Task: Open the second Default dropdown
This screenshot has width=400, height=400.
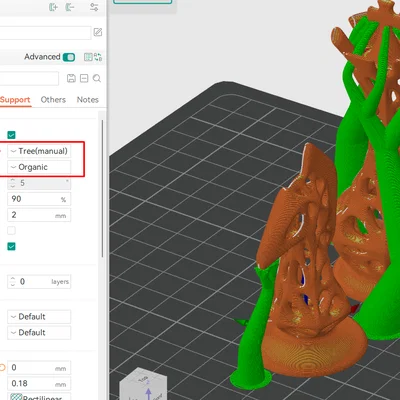Action: (x=39, y=333)
